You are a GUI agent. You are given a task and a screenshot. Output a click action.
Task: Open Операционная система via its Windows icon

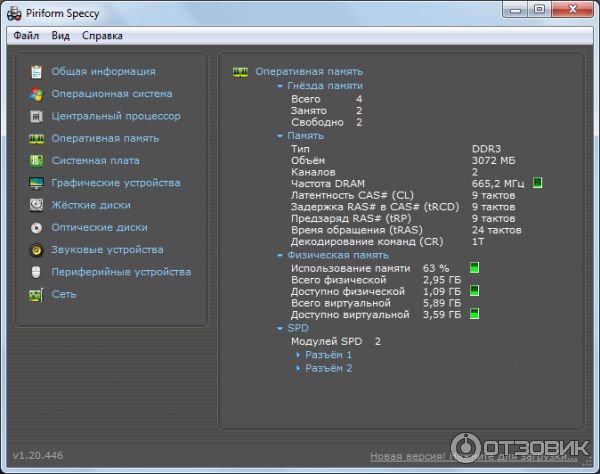tap(37, 94)
